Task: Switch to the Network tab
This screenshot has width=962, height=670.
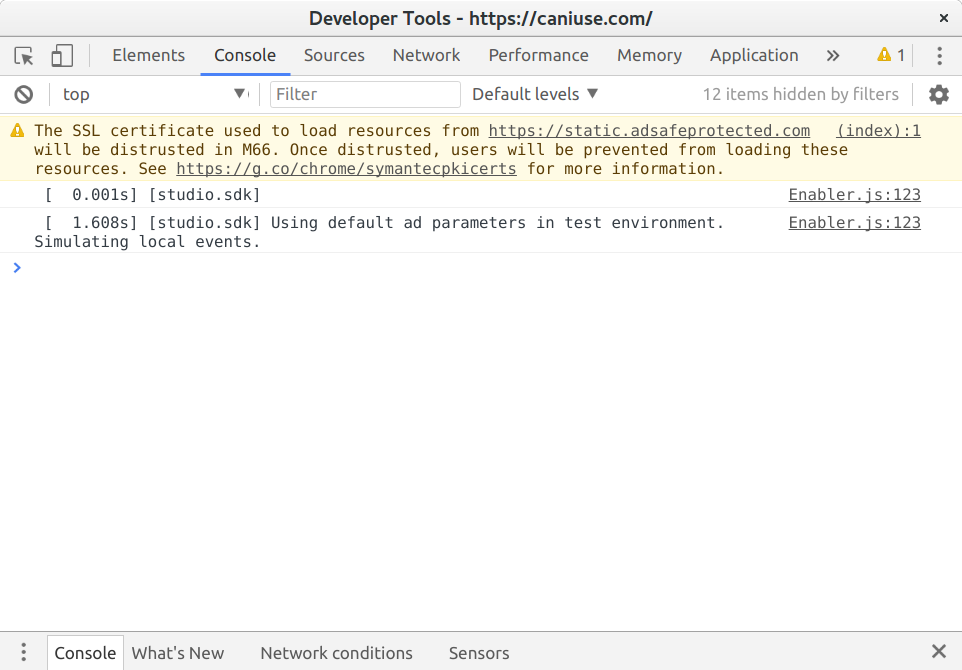Action: 426,56
